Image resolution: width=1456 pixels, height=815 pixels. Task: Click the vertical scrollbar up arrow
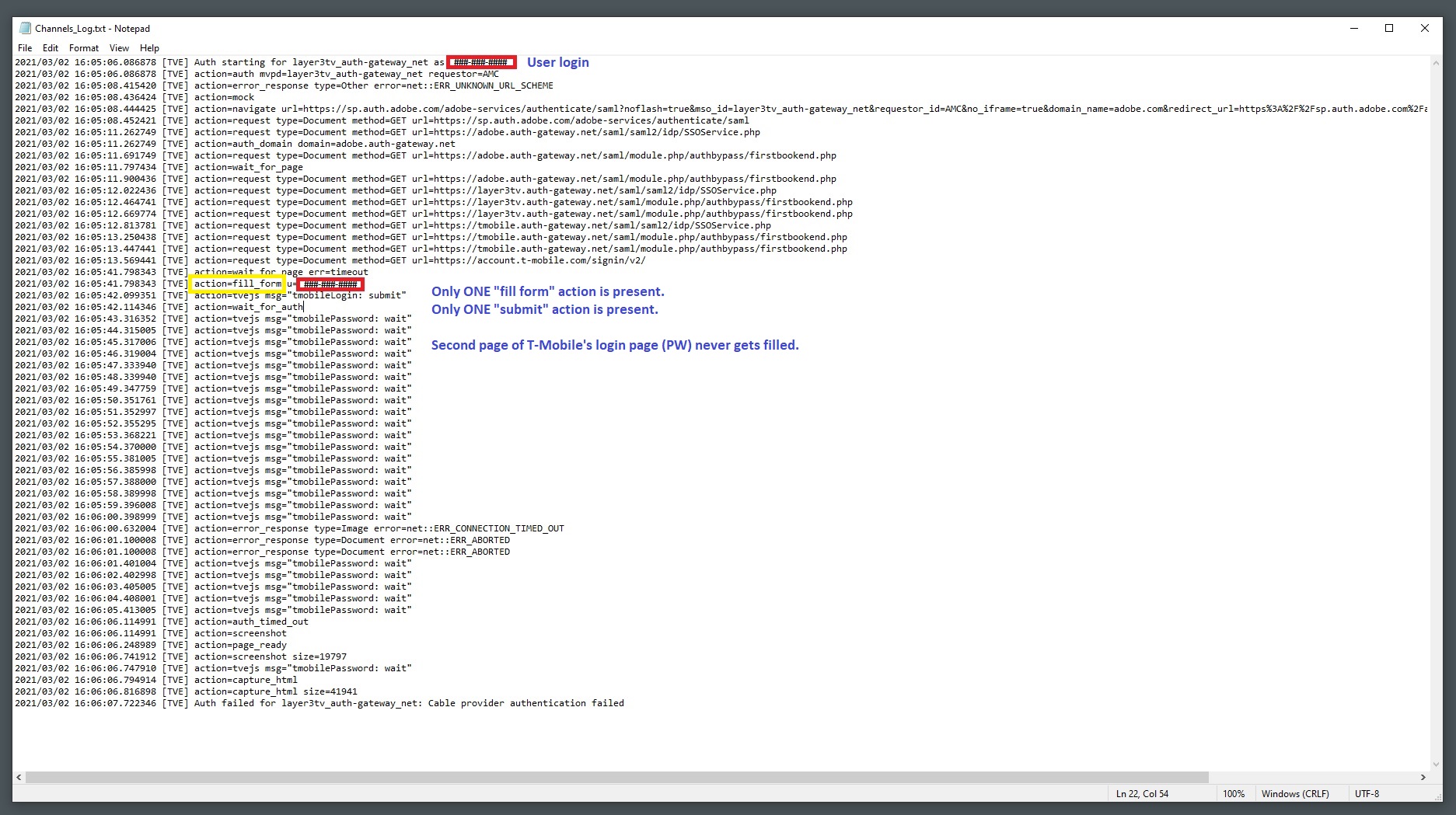(1436, 62)
